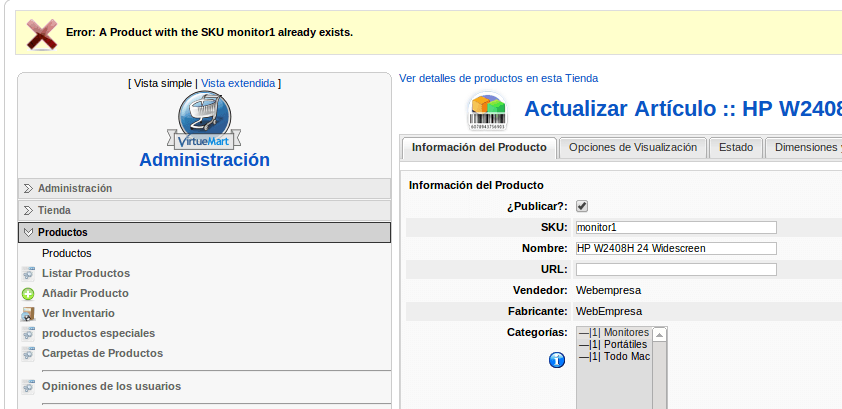842x409 pixels.
Task: Open the Opciones de Visualización tab
Action: (633, 148)
